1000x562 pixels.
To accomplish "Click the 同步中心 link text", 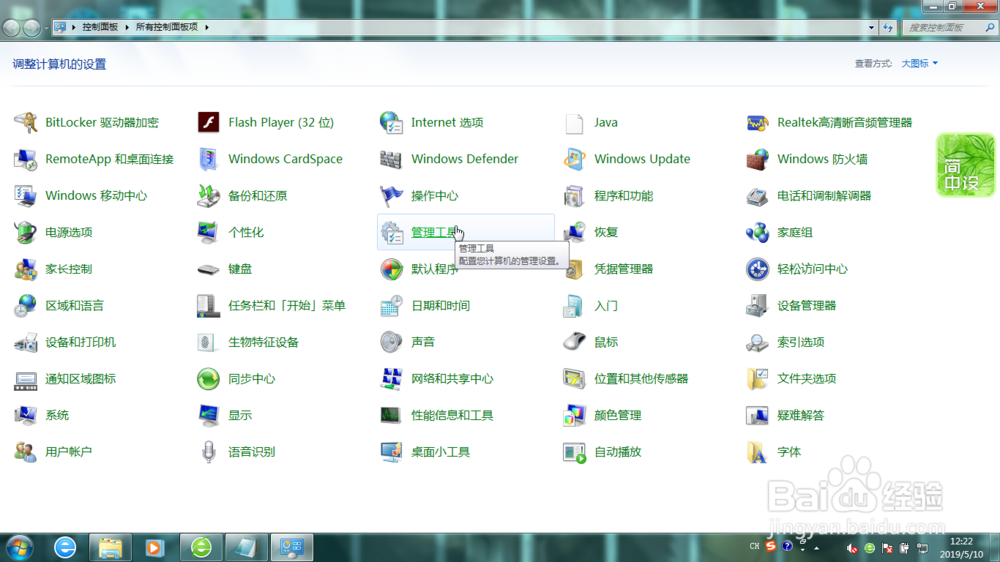I will pyautogui.click(x=251, y=379).
